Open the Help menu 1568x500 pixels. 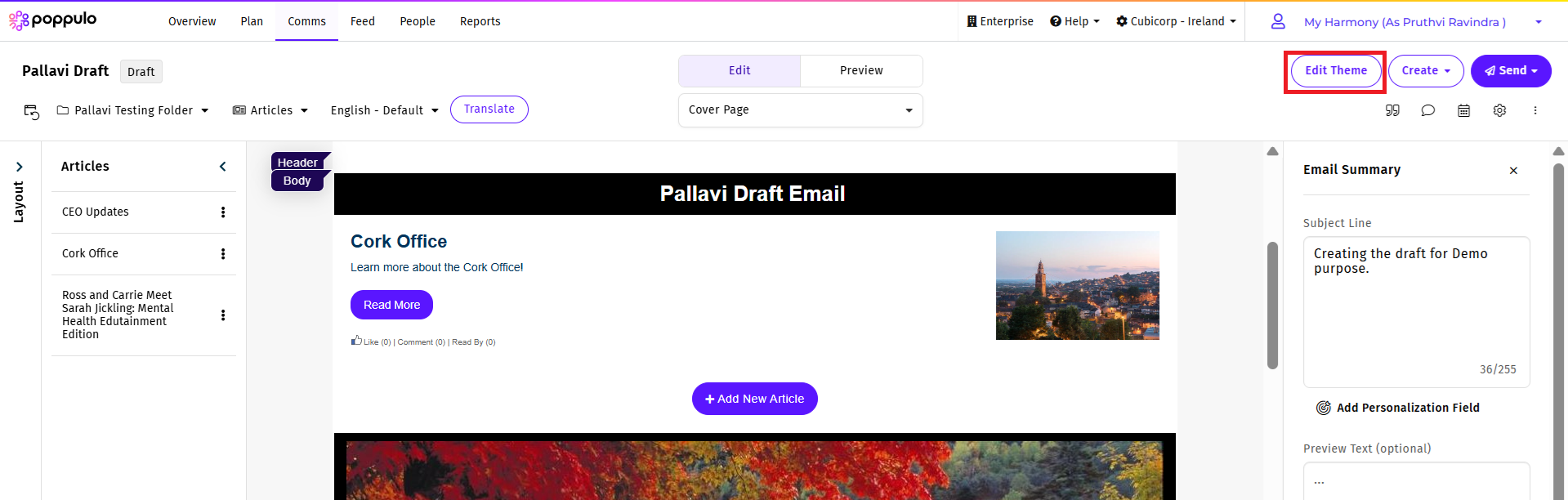click(1074, 21)
